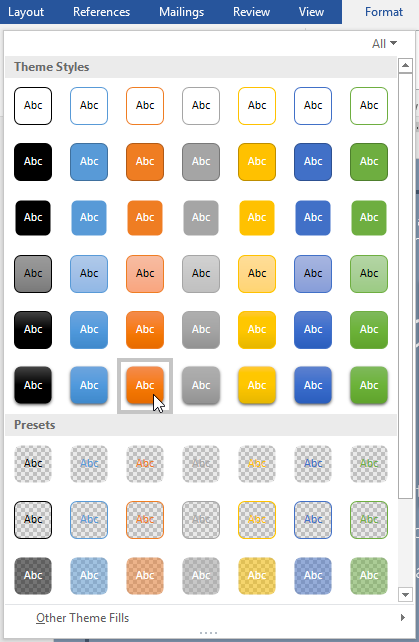Select the Format tab
This screenshot has height=642, width=419.
(x=384, y=12)
